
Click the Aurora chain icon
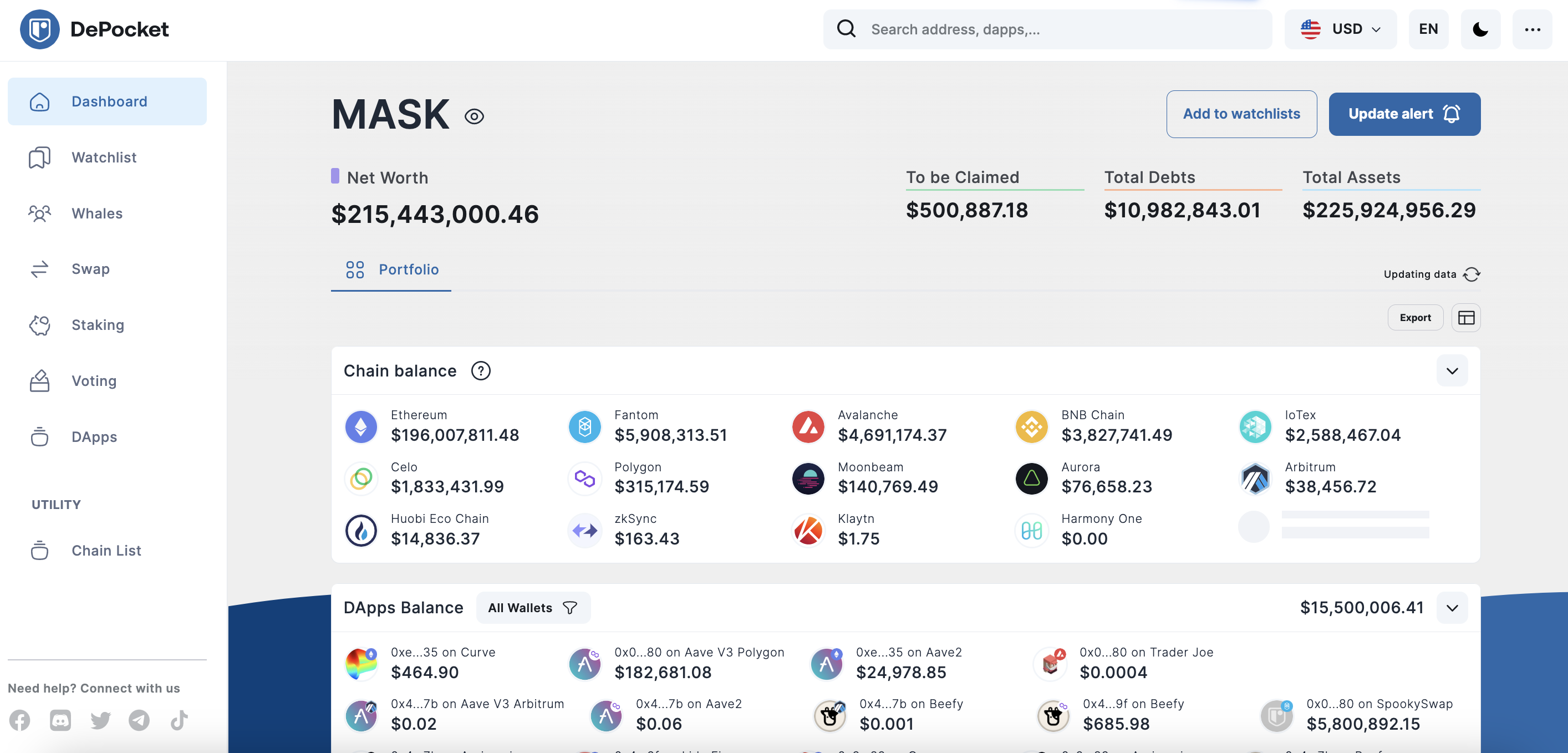[1032, 479]
